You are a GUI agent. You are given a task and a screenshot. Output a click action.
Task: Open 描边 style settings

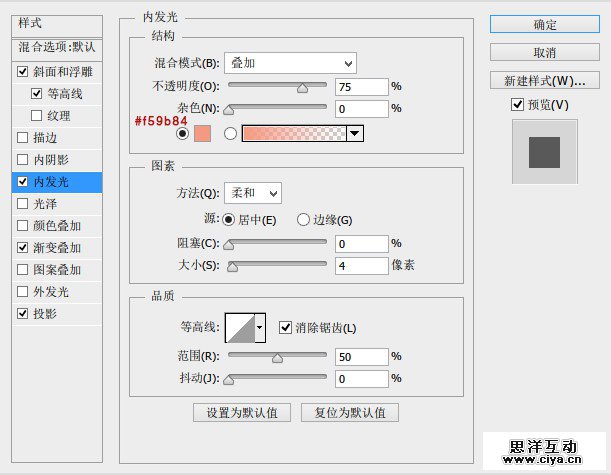click(45, 137)
